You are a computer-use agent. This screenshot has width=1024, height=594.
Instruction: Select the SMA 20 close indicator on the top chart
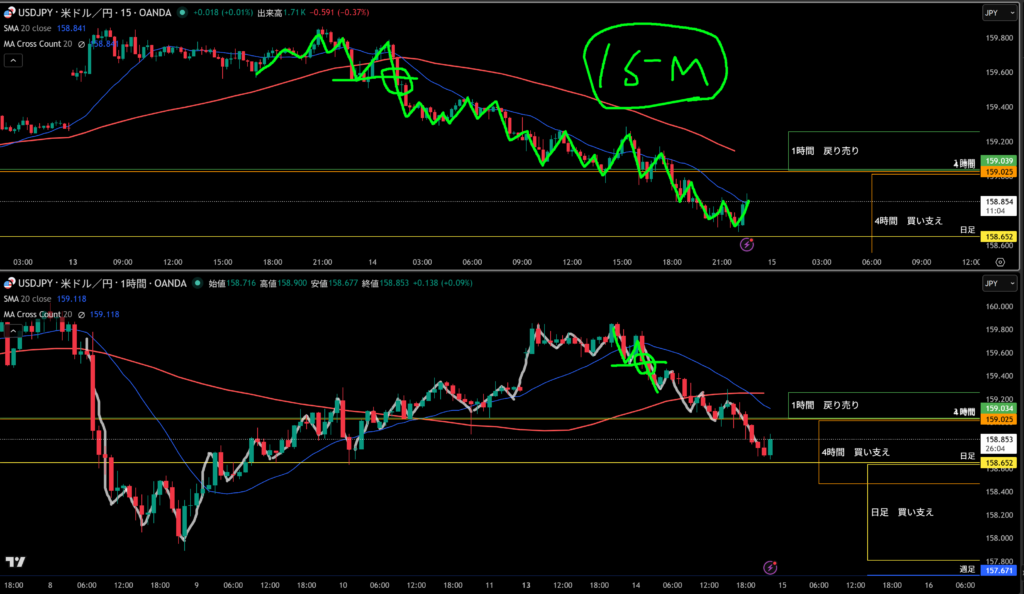28,28
